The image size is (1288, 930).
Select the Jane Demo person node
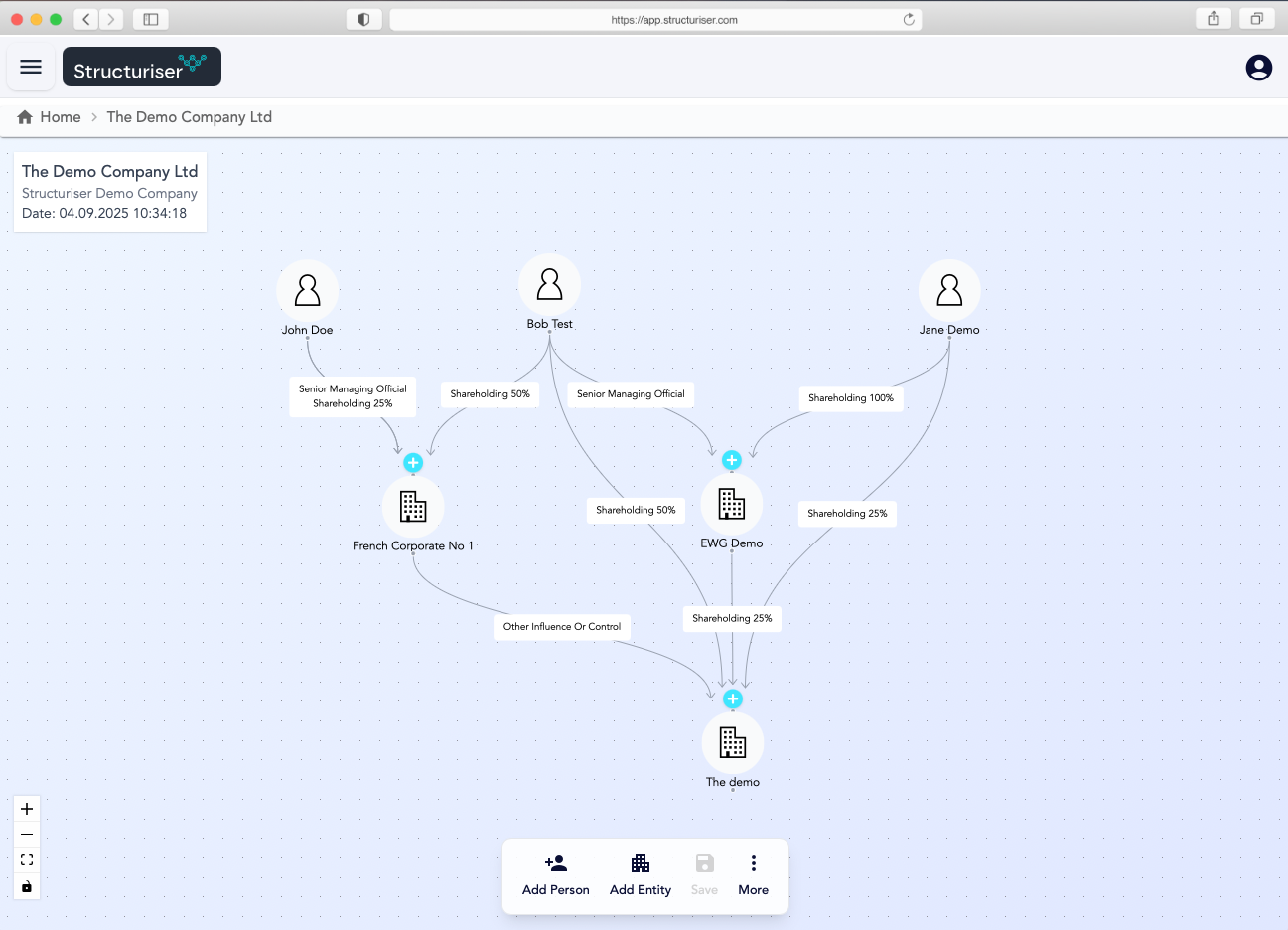coord(949,290)
